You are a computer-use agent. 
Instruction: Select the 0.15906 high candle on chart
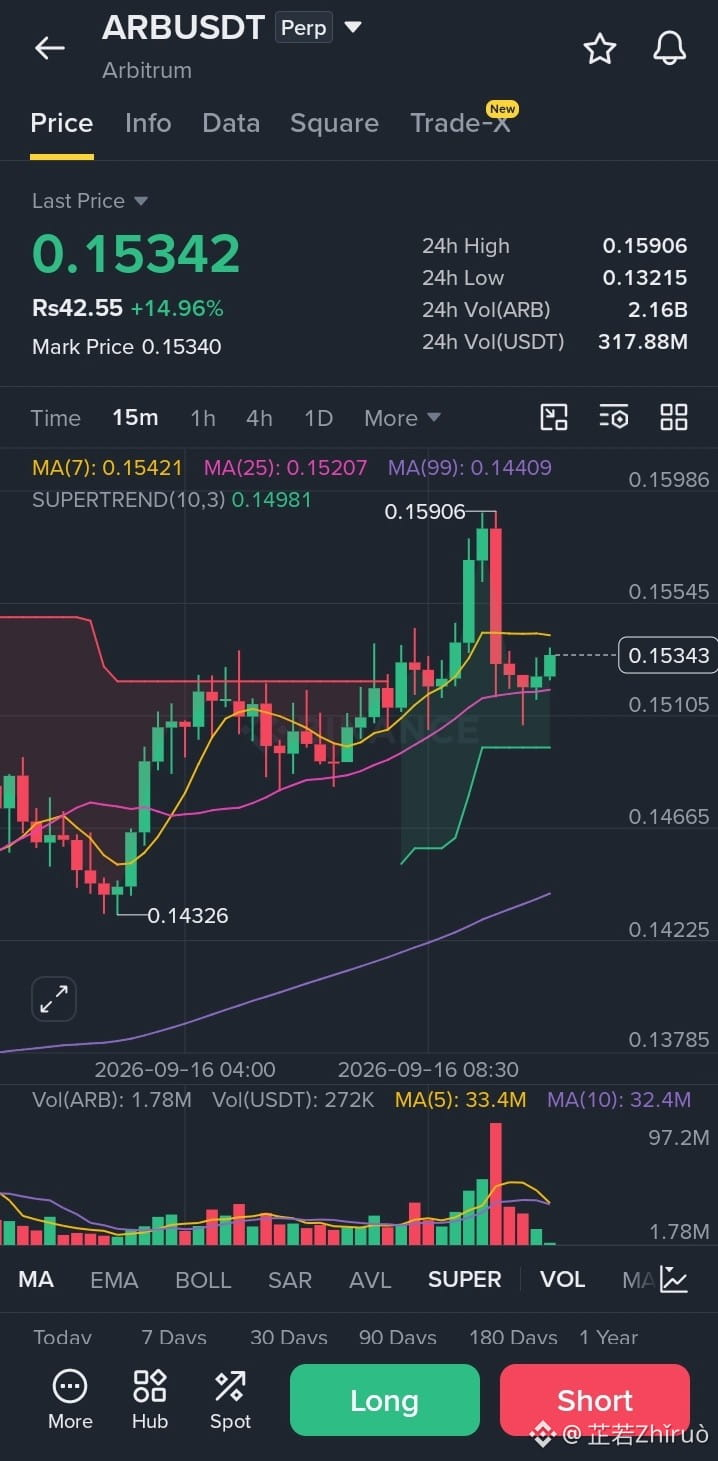tap(483, 543)
